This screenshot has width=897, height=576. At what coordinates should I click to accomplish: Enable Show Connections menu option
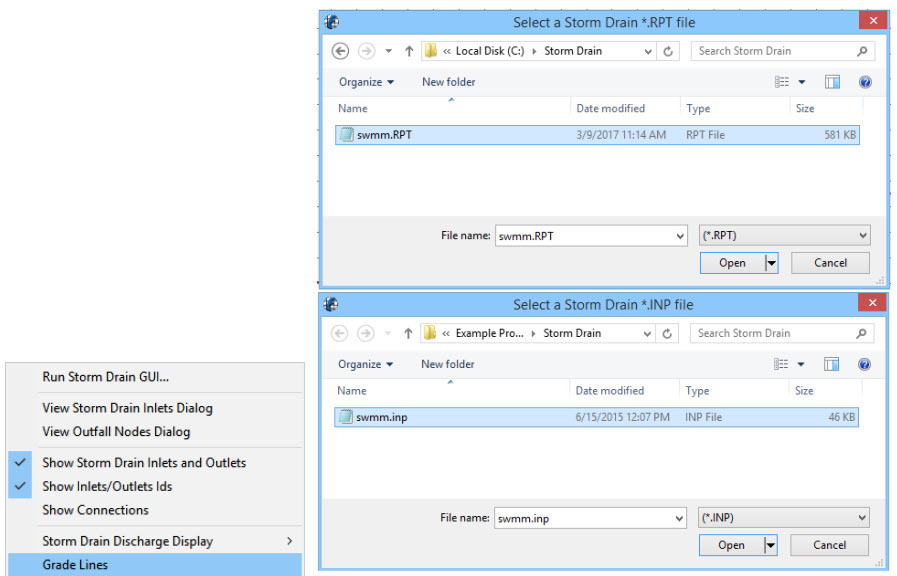pos(95,510)
